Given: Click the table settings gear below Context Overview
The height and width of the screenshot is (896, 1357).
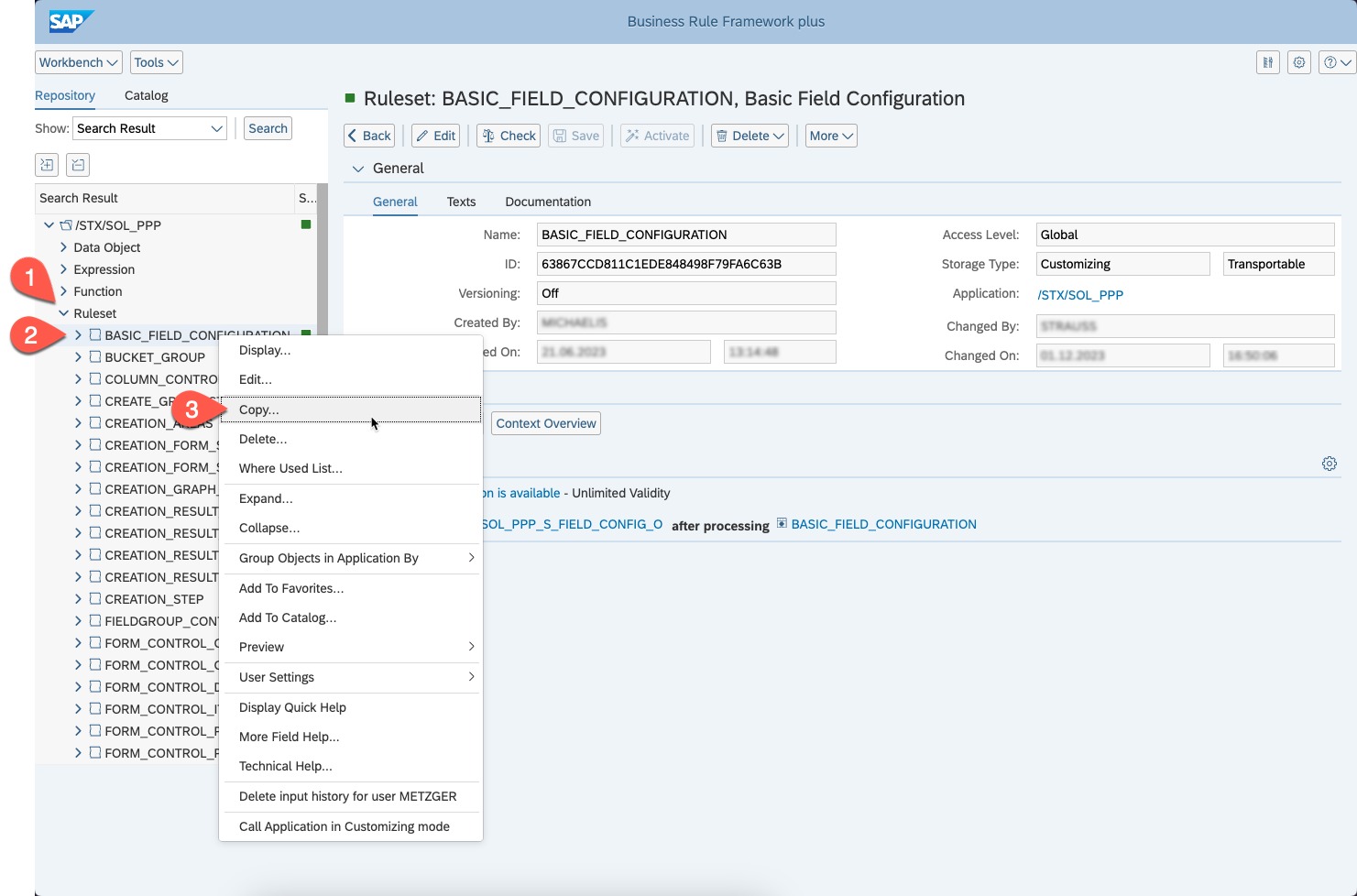Looking at the screenshot, I should pos(1330,464).
